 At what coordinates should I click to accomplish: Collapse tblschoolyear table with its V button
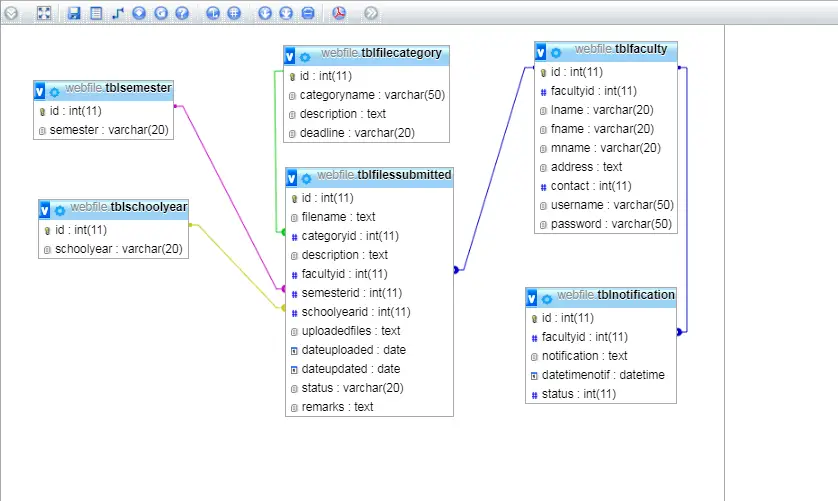pos(45,210)
